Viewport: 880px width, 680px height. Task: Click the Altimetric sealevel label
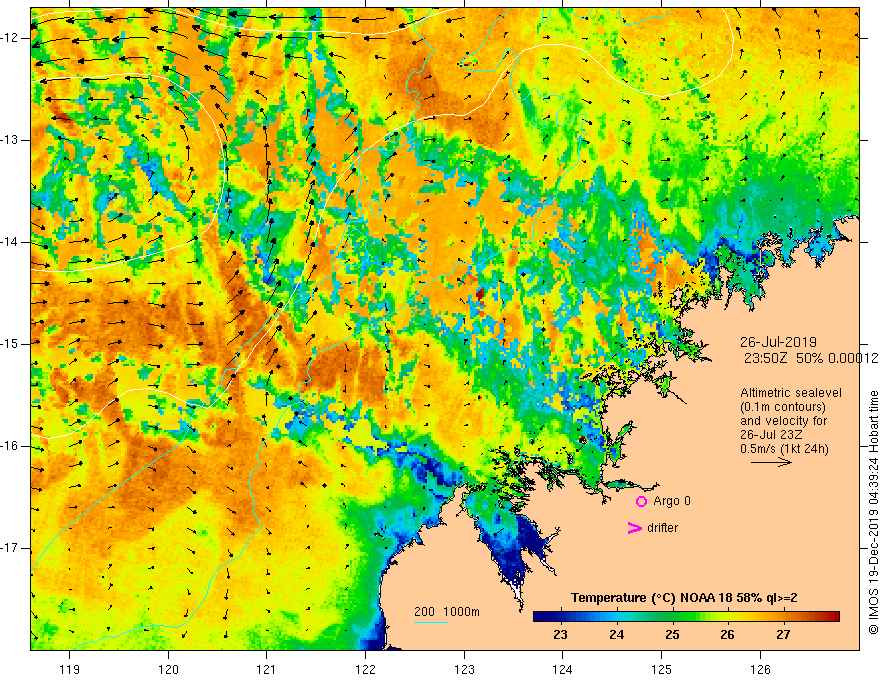[x=791, y=393]
